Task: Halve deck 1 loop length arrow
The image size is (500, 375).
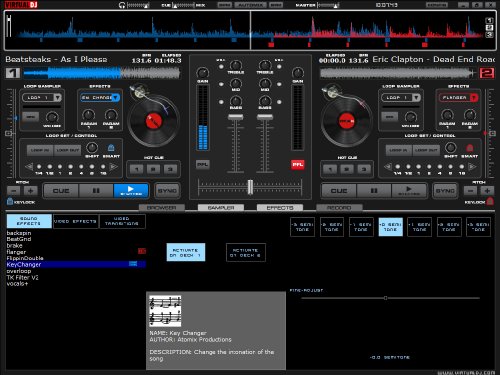Action: coord(29,166)
